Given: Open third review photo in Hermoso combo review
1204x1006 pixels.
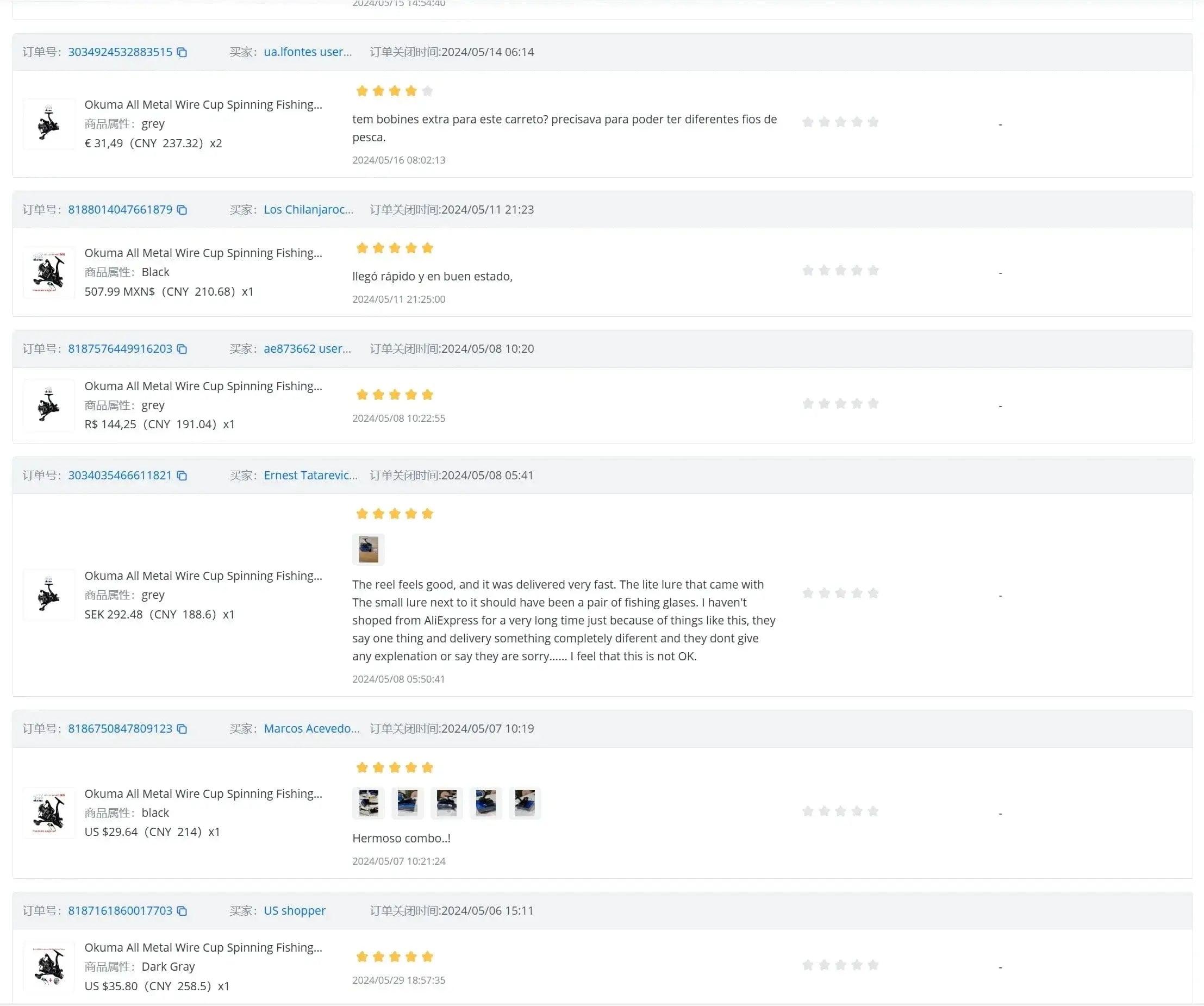Looking at the screenshot, I should [447, 803].
